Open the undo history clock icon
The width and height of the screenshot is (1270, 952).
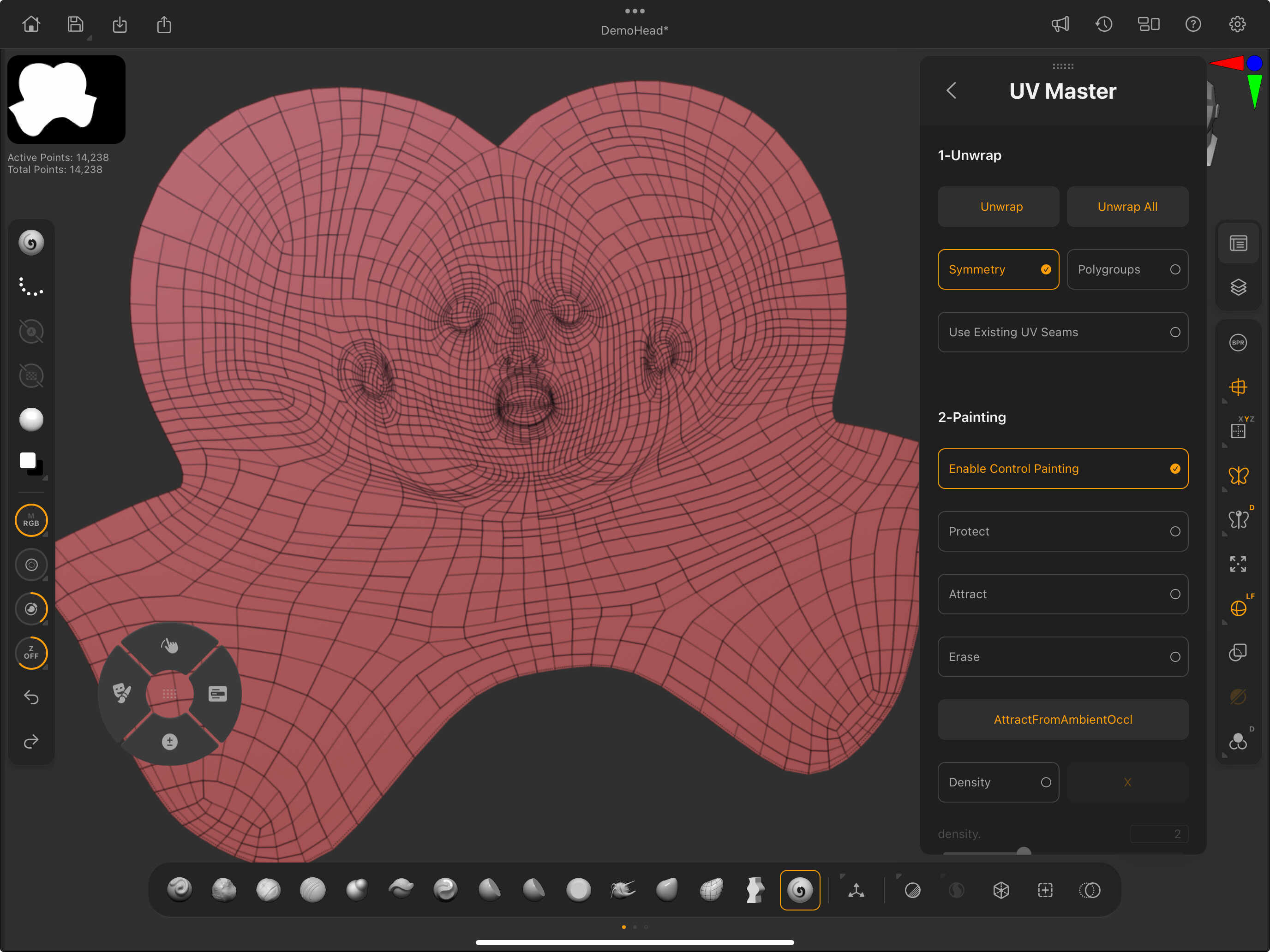[1103, 24]
